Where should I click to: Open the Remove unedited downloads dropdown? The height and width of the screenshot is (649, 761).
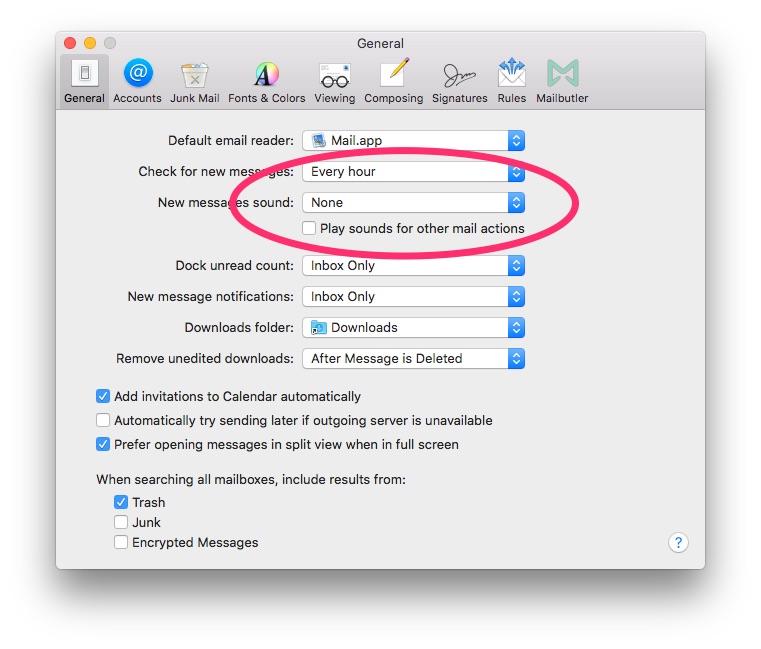click(x=414, y=358)
